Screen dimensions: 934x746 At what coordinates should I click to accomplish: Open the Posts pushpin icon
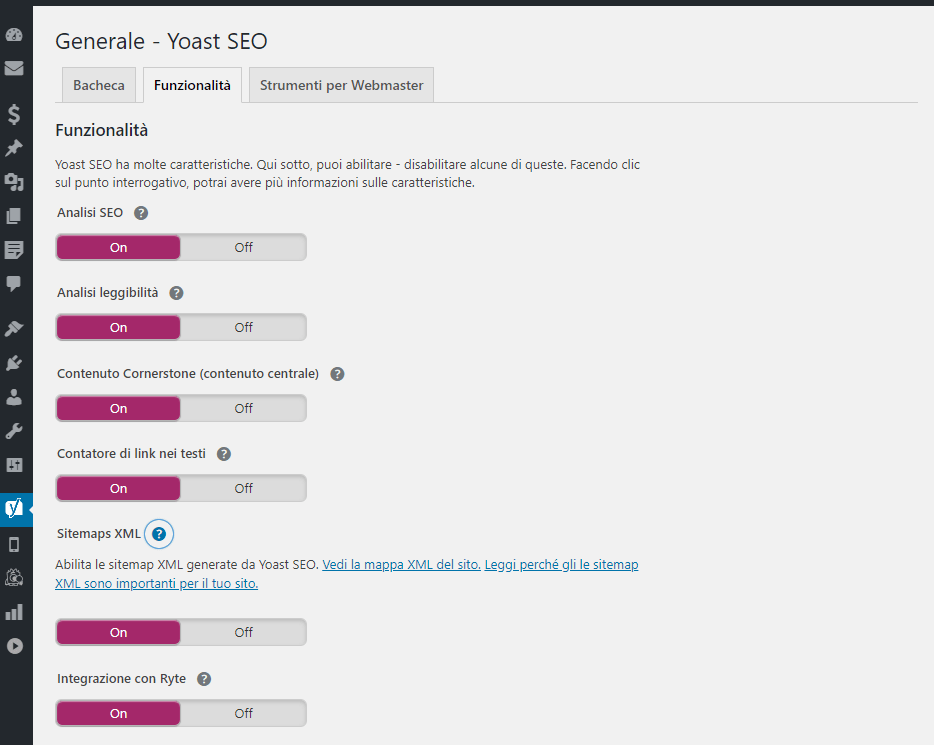click(14, 148)
